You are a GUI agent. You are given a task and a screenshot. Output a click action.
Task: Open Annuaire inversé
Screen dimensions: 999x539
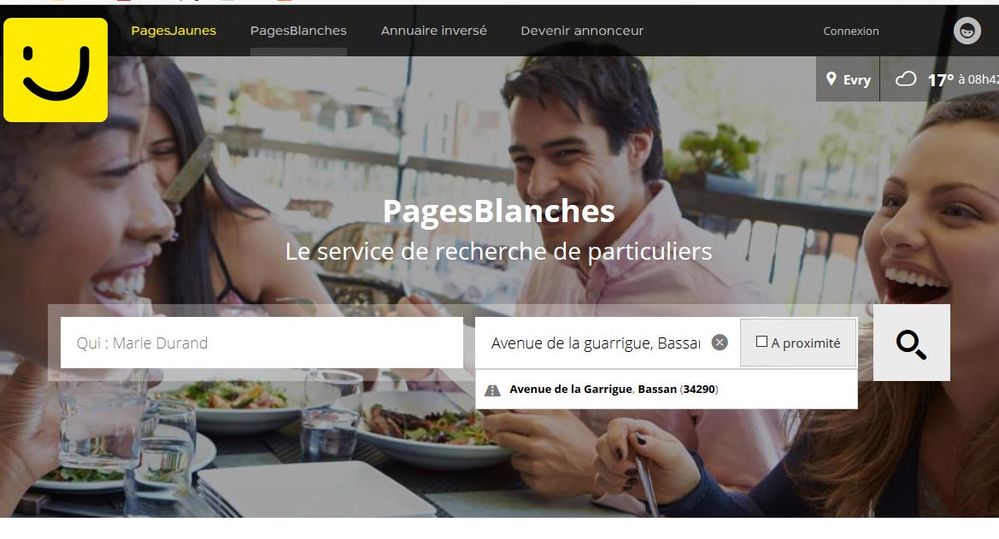(x=434, y=31)
